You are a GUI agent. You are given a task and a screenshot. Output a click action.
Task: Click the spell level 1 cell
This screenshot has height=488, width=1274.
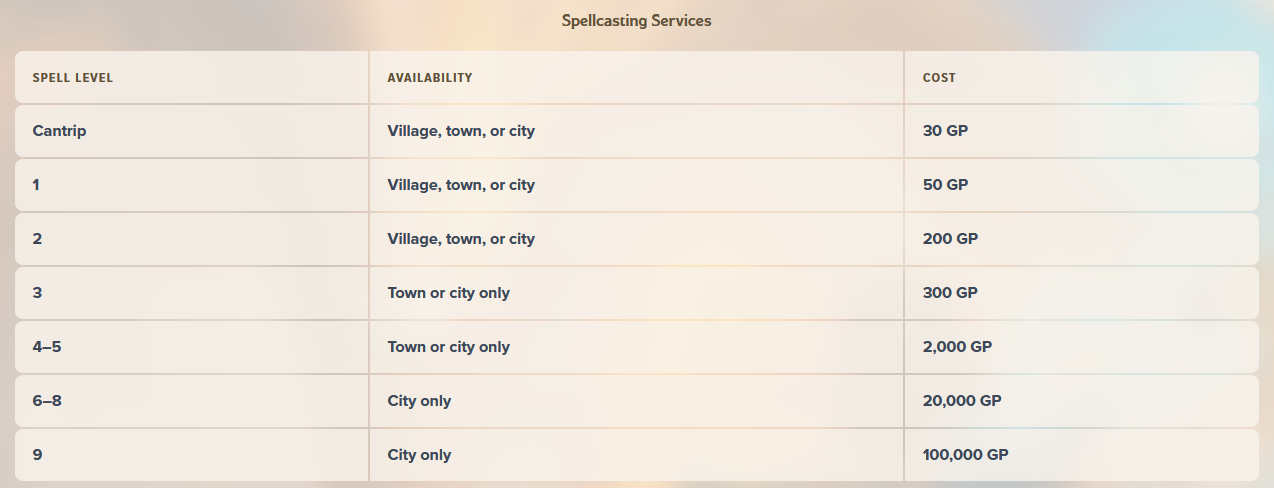point(192,185)
